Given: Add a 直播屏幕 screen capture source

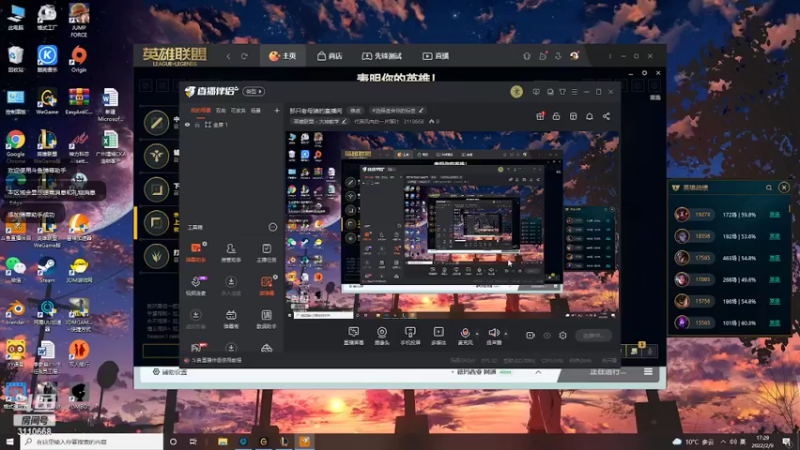Looking at the screenshot, I should 354,336.
